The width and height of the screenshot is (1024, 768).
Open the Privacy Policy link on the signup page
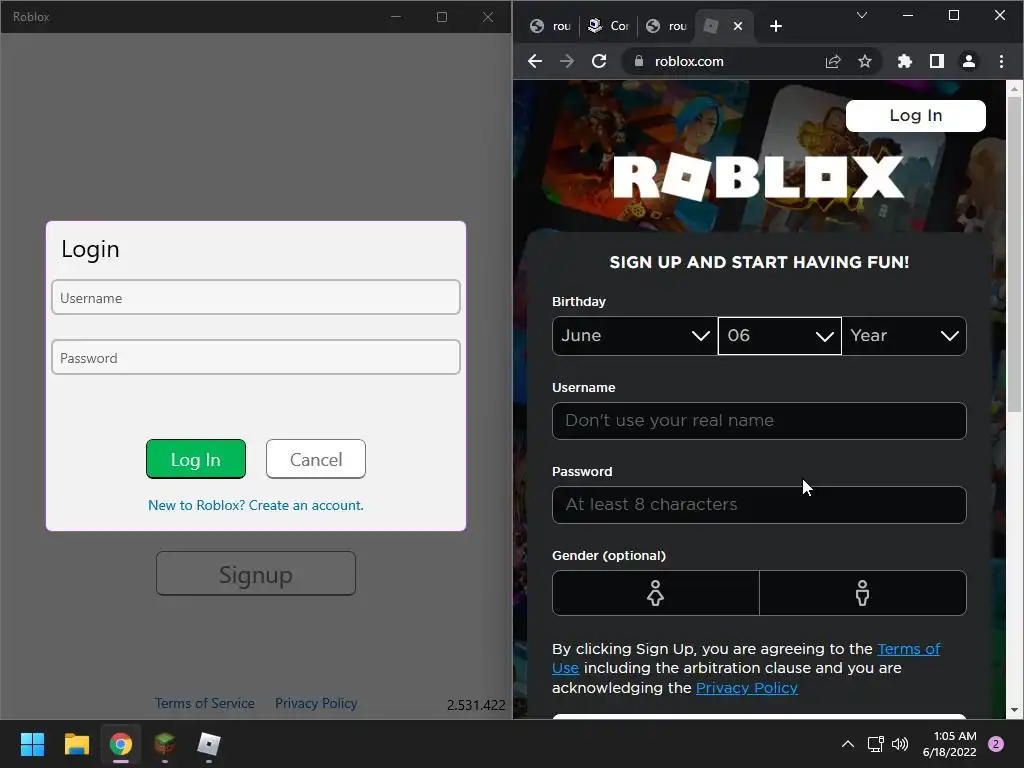coord(746,688)
